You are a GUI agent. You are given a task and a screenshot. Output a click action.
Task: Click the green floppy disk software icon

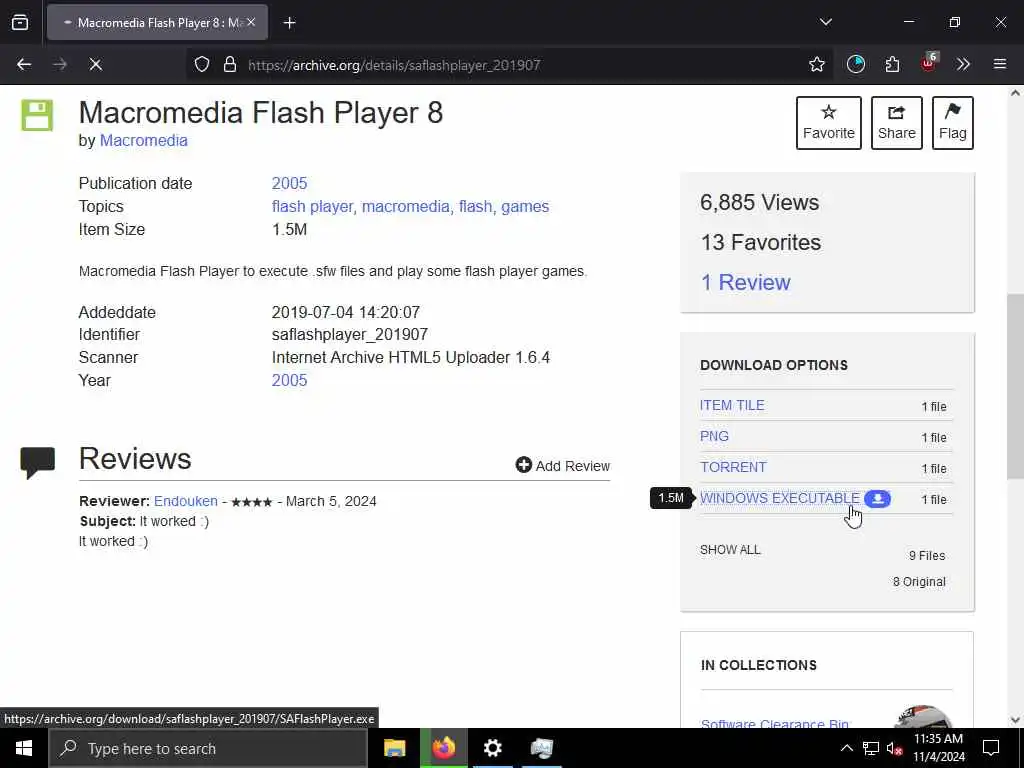tap(37, 116)
